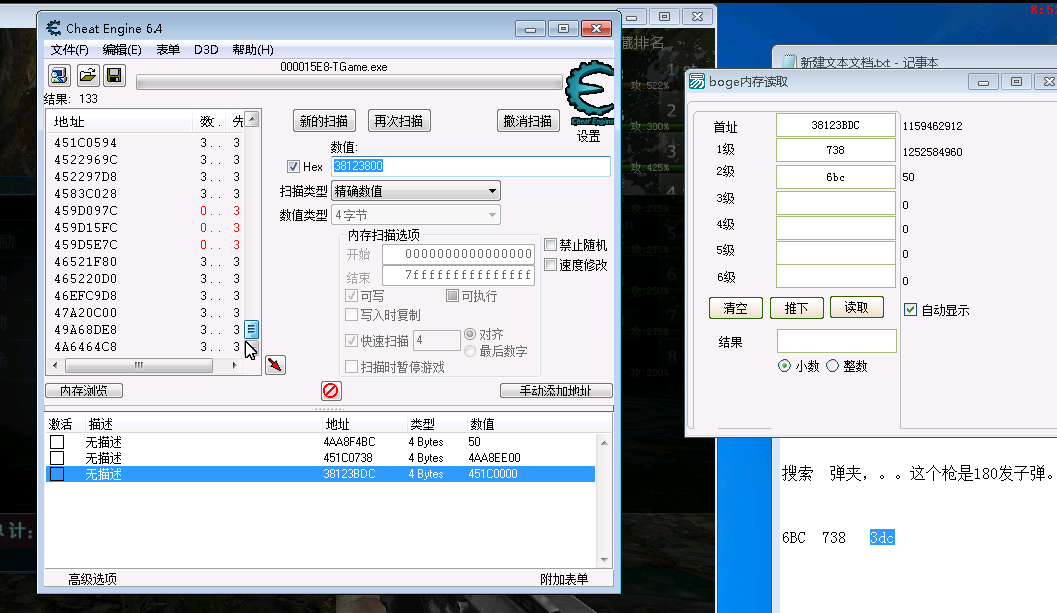Open 高级选项 at the bottom
Screen dimensions: 1057x613
click(x=92, y=579)
